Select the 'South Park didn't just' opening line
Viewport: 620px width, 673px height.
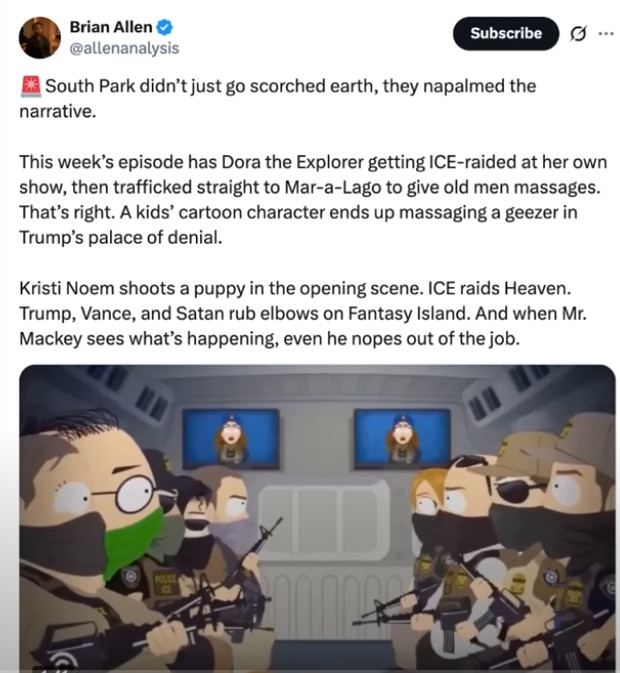point(278,99)
